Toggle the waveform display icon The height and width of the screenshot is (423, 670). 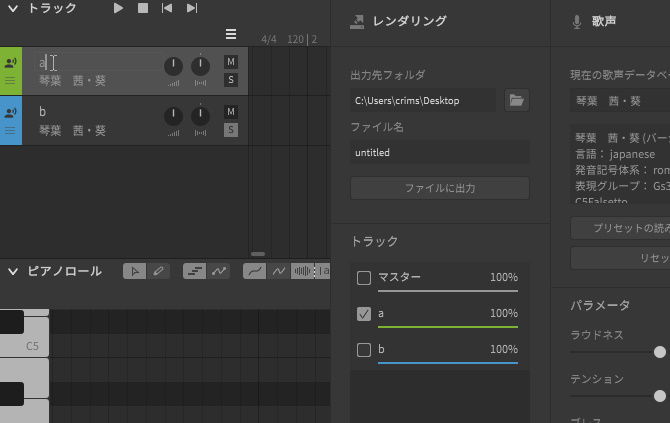click(302, 271)
